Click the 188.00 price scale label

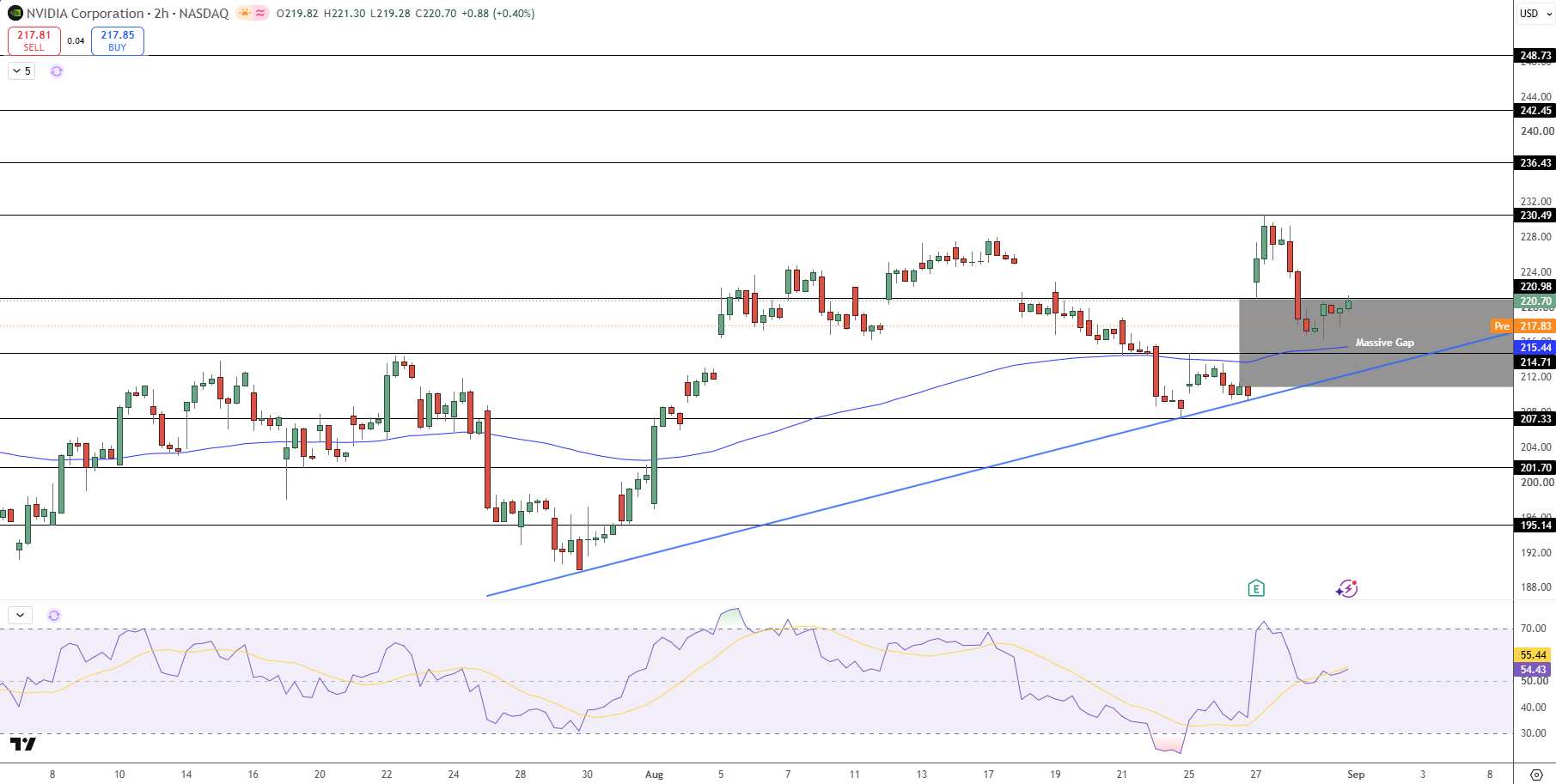tap(1536, 587)
